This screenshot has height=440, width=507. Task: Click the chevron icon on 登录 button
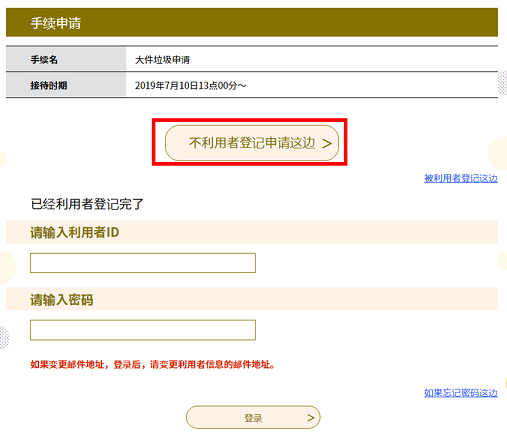[311, 417]
